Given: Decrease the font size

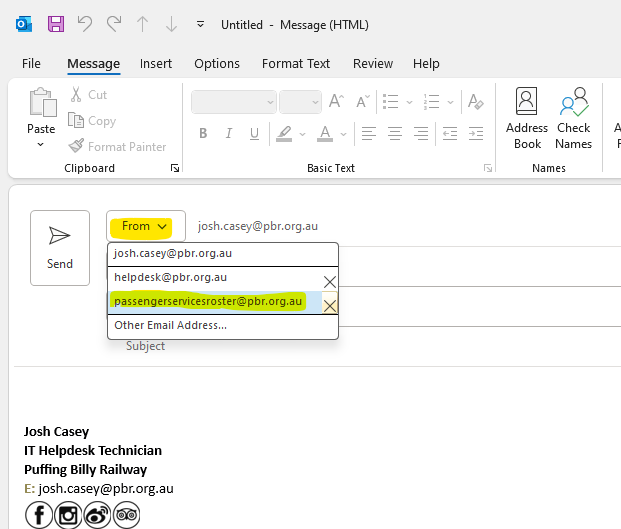Looking at the screenshot, I should (x=363, y=101).
